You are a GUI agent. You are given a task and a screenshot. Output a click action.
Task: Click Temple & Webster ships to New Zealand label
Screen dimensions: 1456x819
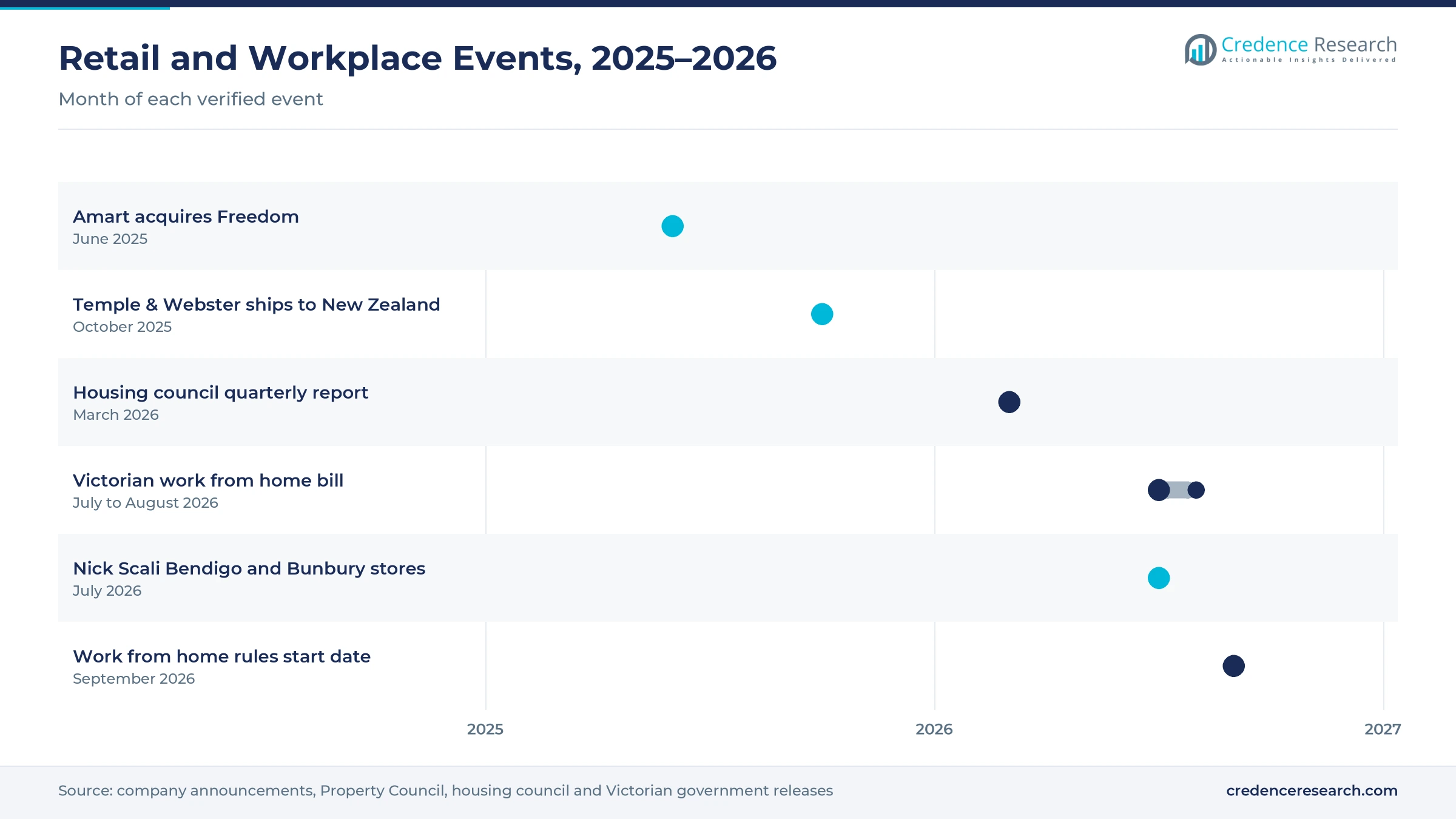pos(256,305)
